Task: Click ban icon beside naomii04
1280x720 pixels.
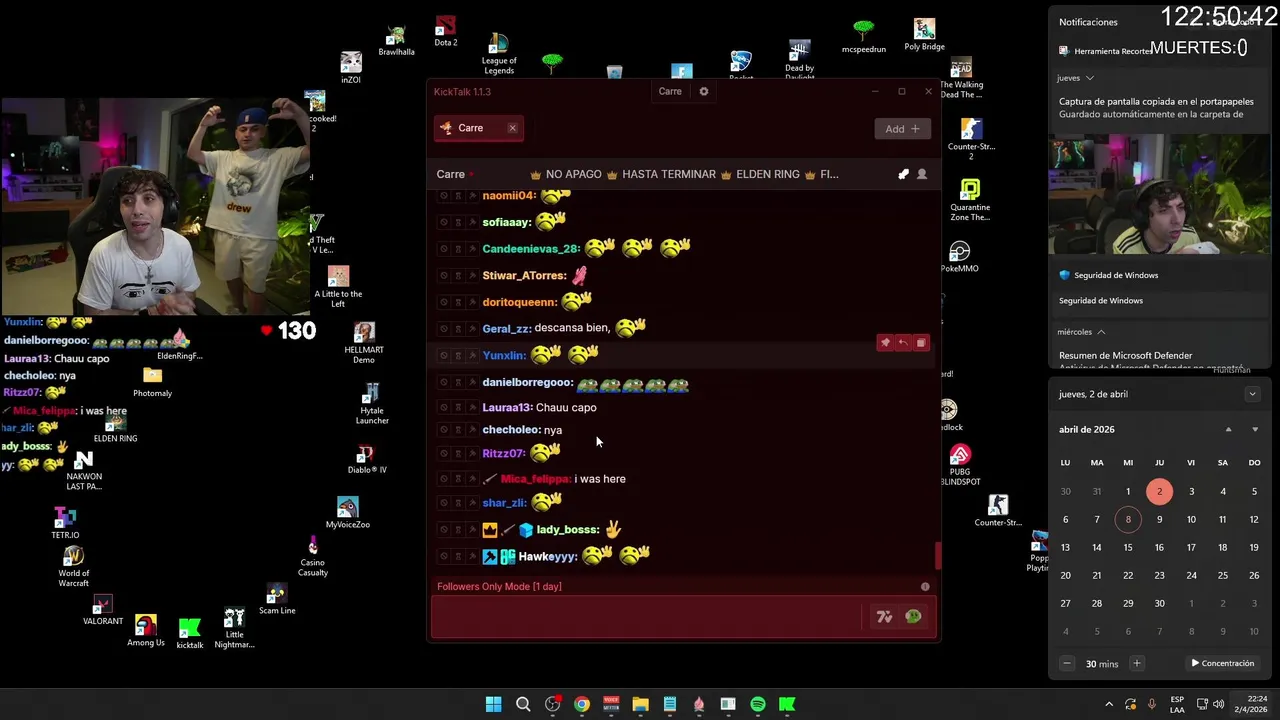Action: (444, 196)
